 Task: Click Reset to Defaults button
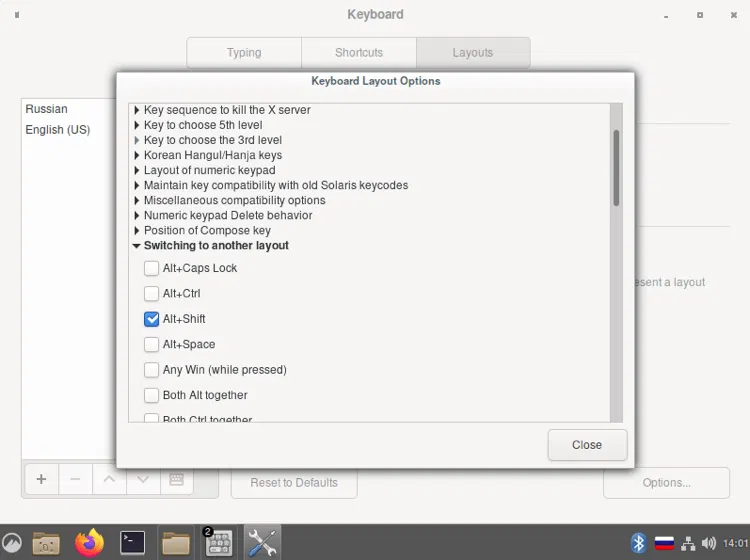(x=294, y=483)
